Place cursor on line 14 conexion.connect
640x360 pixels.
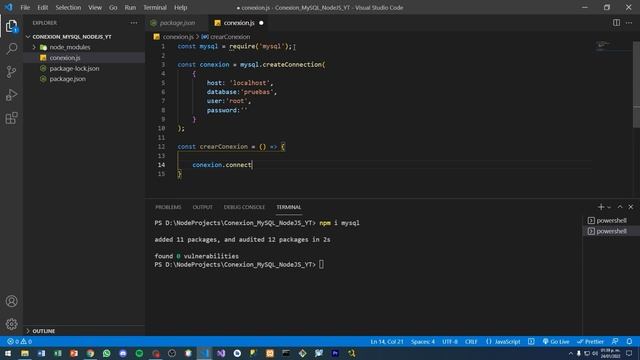pyautogui.click(x=222, y=165)
